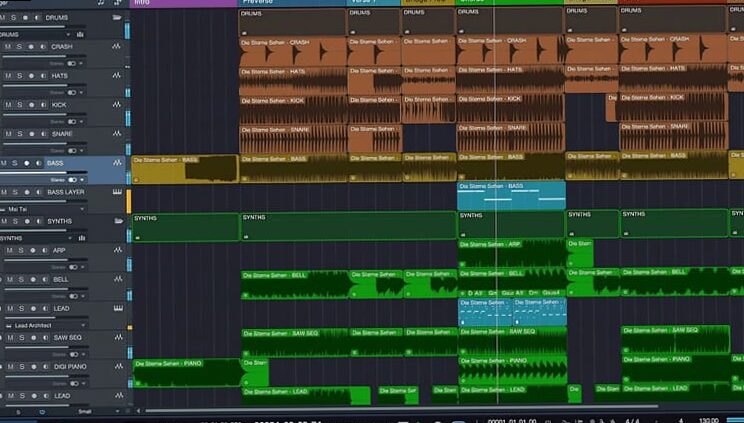Screen dimensions: 744x423
Task: Open the SYNTHS folder track icon
Action: pyautogui.click(x=118, y=221)
